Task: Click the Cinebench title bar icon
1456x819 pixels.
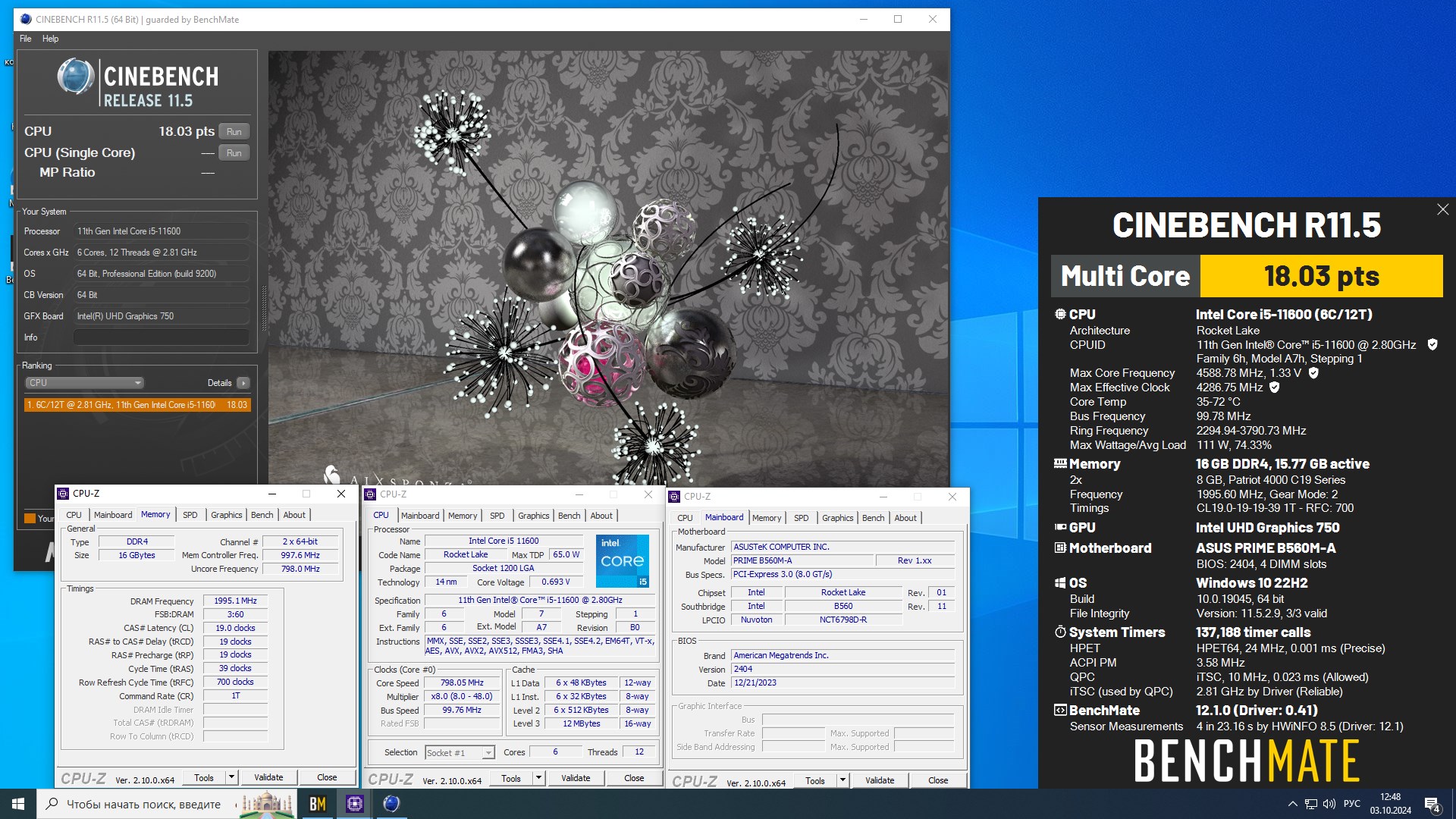Action: pos(25,19)
